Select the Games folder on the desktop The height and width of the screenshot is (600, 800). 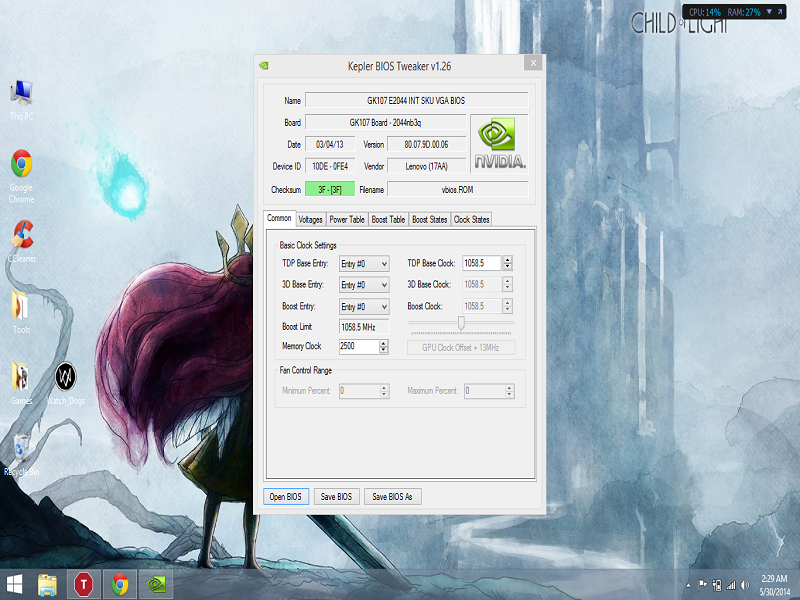[21, 383]
